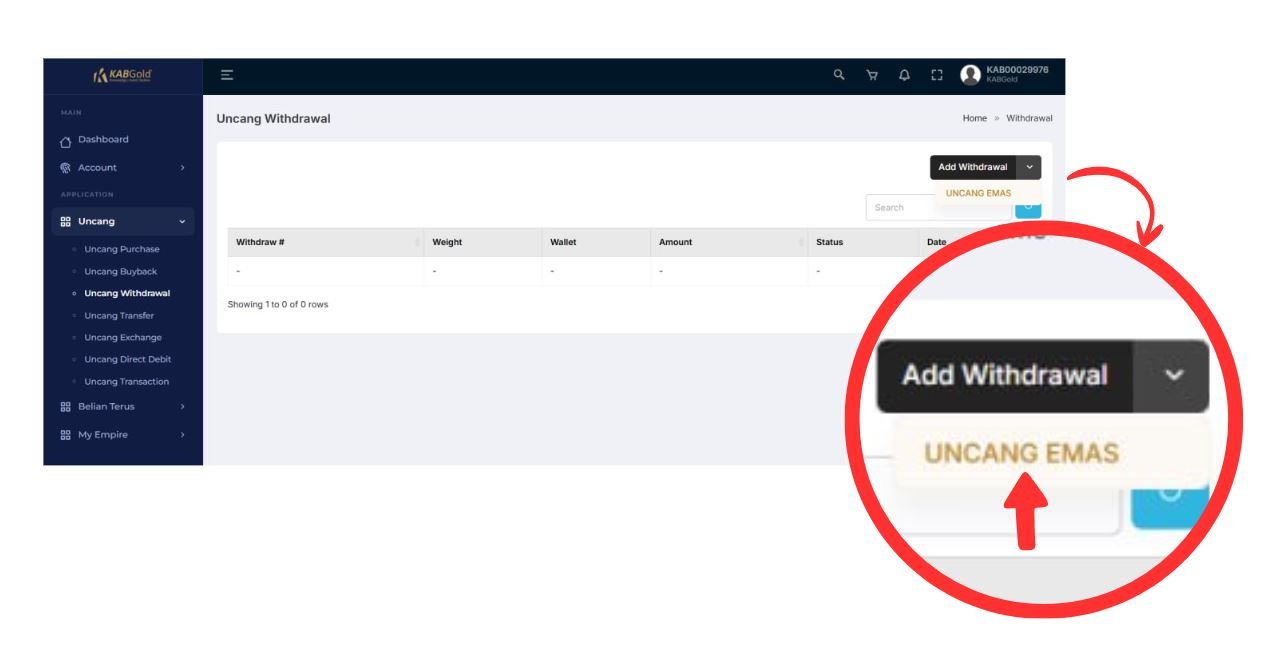1266x664 pixels.
Task: Click the Withdraw # column header text
Action: click(x=260, y=242)
